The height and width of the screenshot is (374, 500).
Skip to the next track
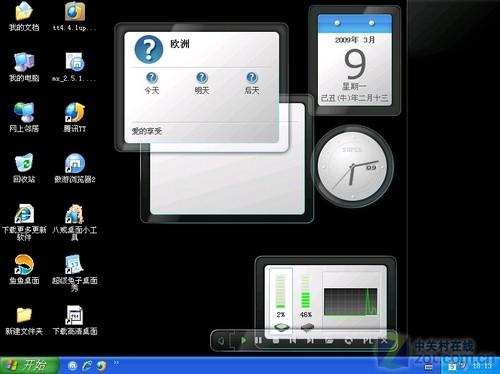click(310, 340)
